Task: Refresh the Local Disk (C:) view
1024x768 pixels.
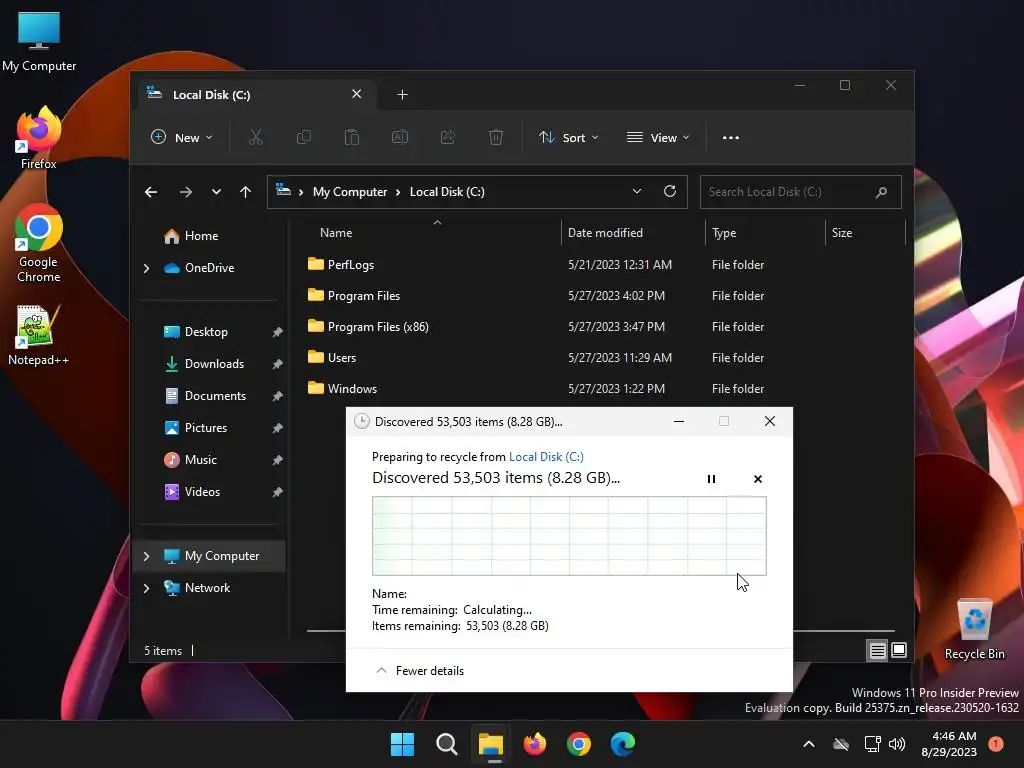Action: [669, 191]
